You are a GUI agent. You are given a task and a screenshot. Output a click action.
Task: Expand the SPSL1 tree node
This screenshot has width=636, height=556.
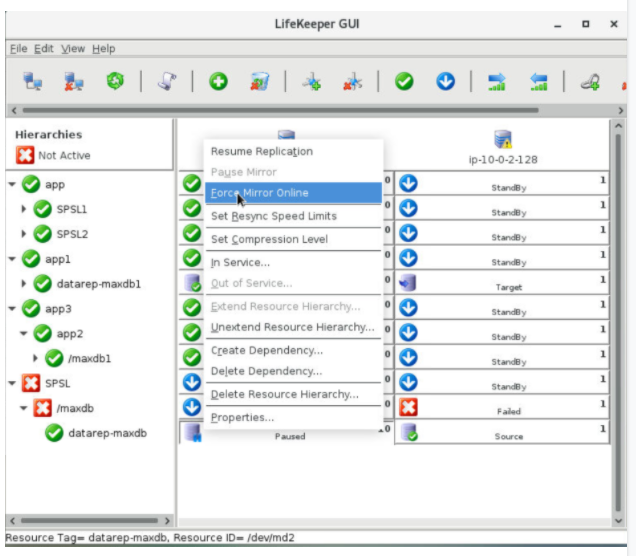24,209
